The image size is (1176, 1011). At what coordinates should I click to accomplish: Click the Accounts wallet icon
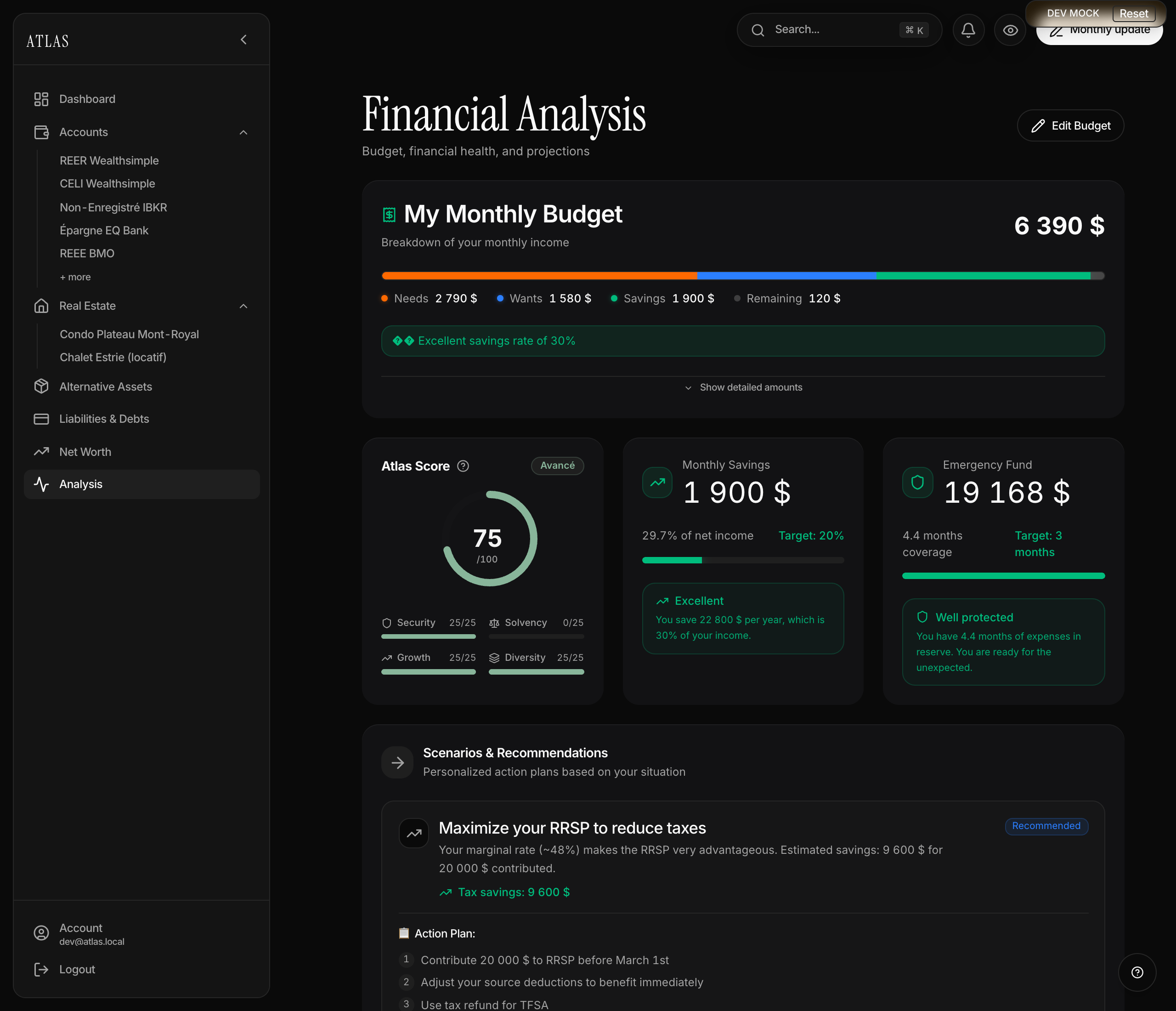[41, 132]
